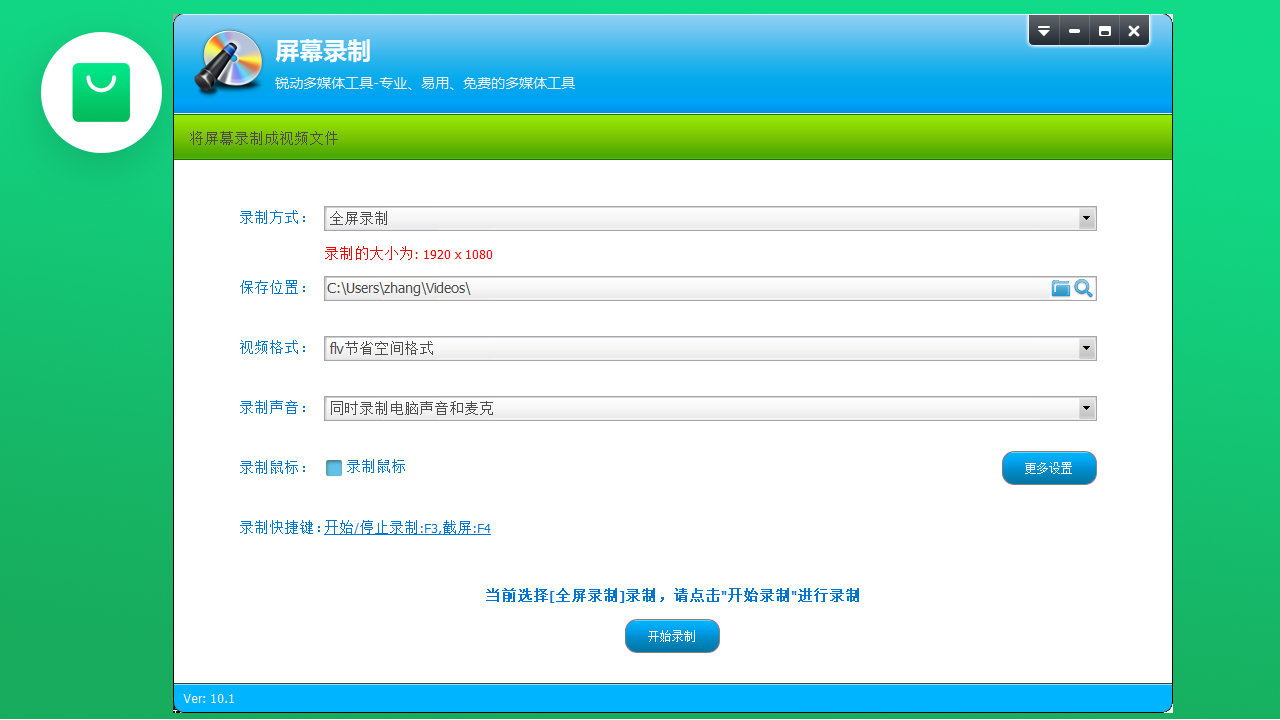Click the checkbox icon beside 录制鼠标
Screen dimensions: 1280x720
[333, 467]
